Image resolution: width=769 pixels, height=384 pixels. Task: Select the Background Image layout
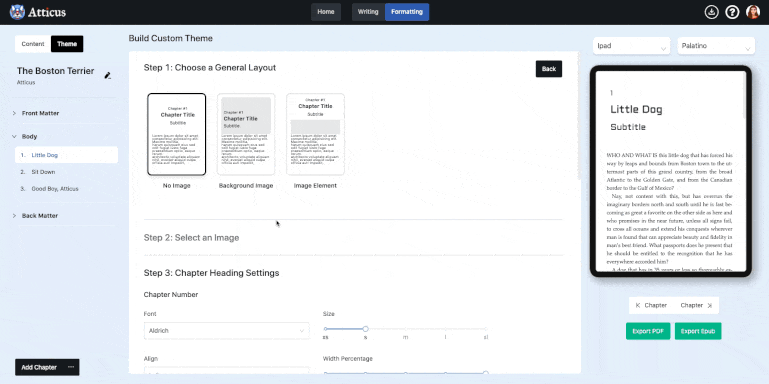246,134
